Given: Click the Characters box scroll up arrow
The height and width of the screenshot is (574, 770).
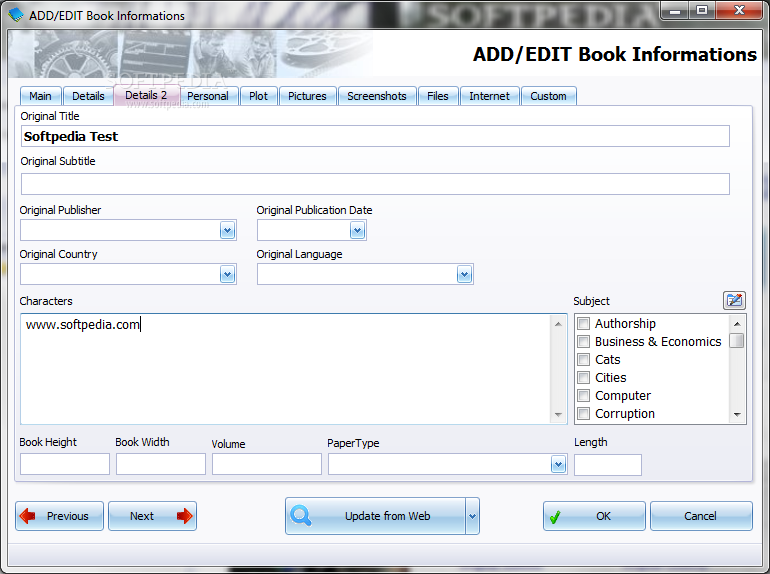Looking at the screenshot, I should (558, 324).
